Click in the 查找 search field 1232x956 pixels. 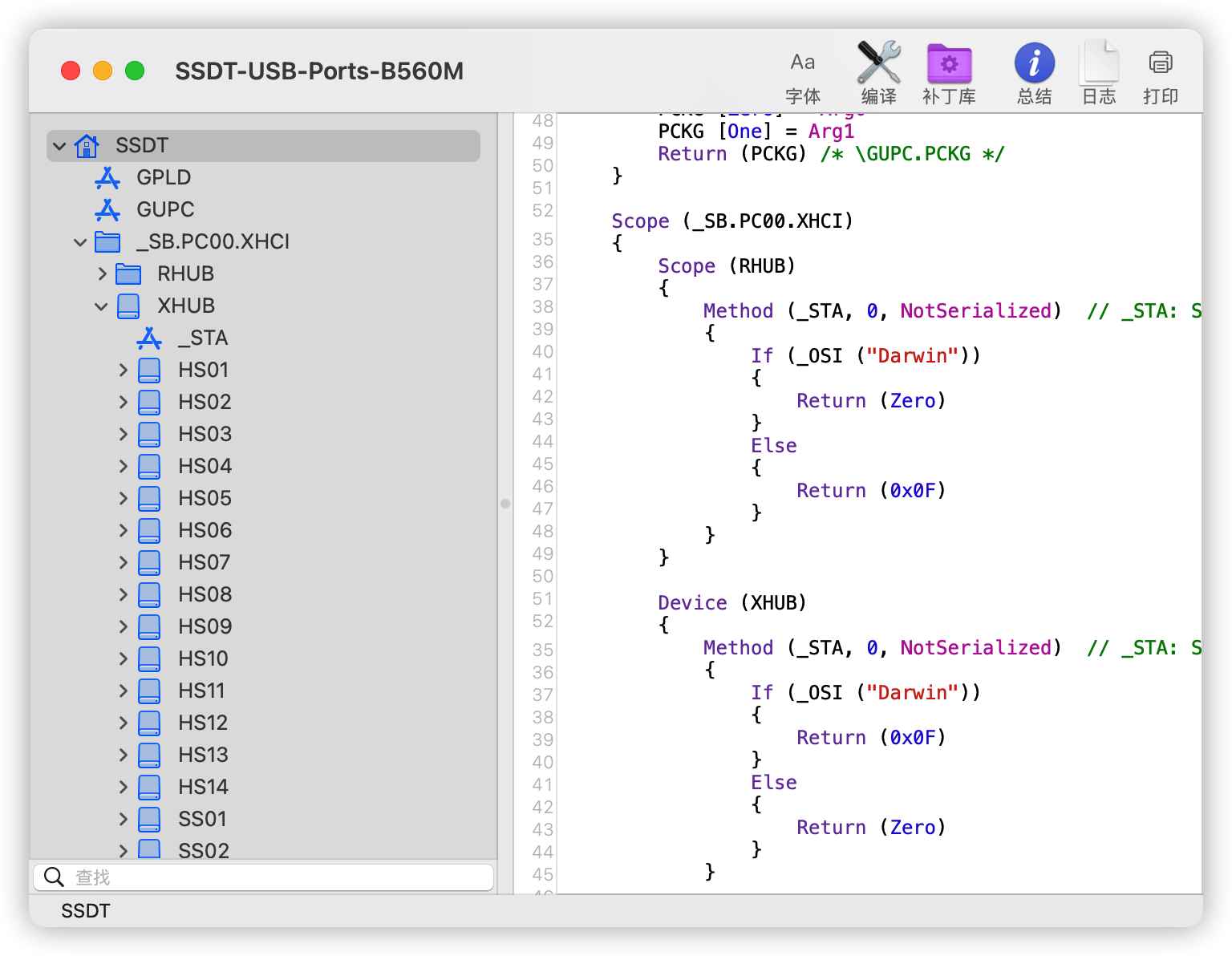tap(263, 877)
